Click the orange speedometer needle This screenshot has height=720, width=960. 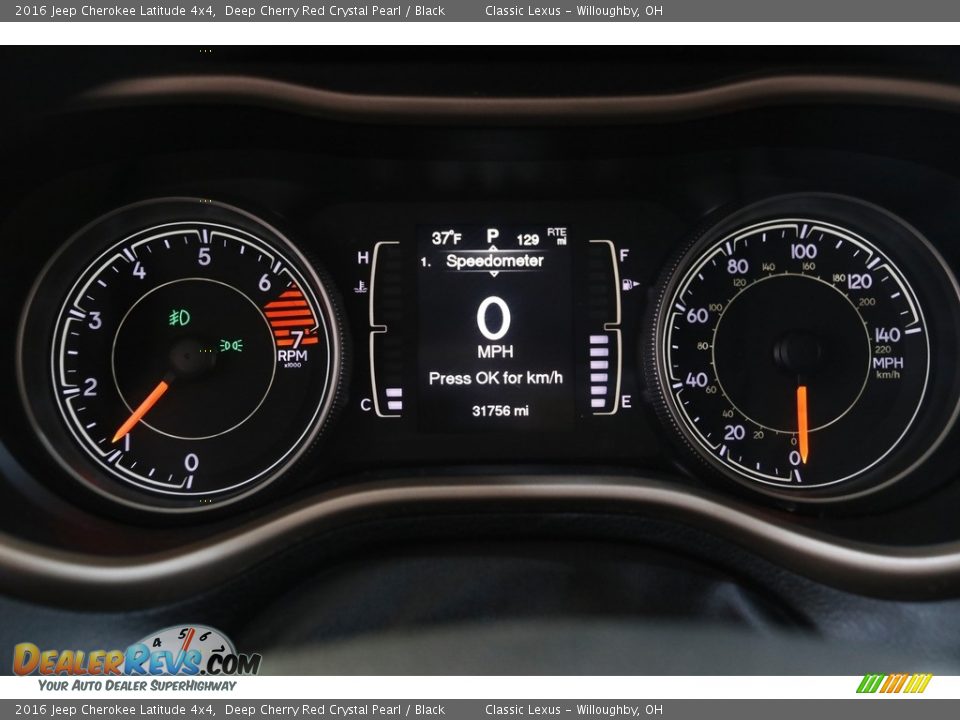tap(802, 424)
